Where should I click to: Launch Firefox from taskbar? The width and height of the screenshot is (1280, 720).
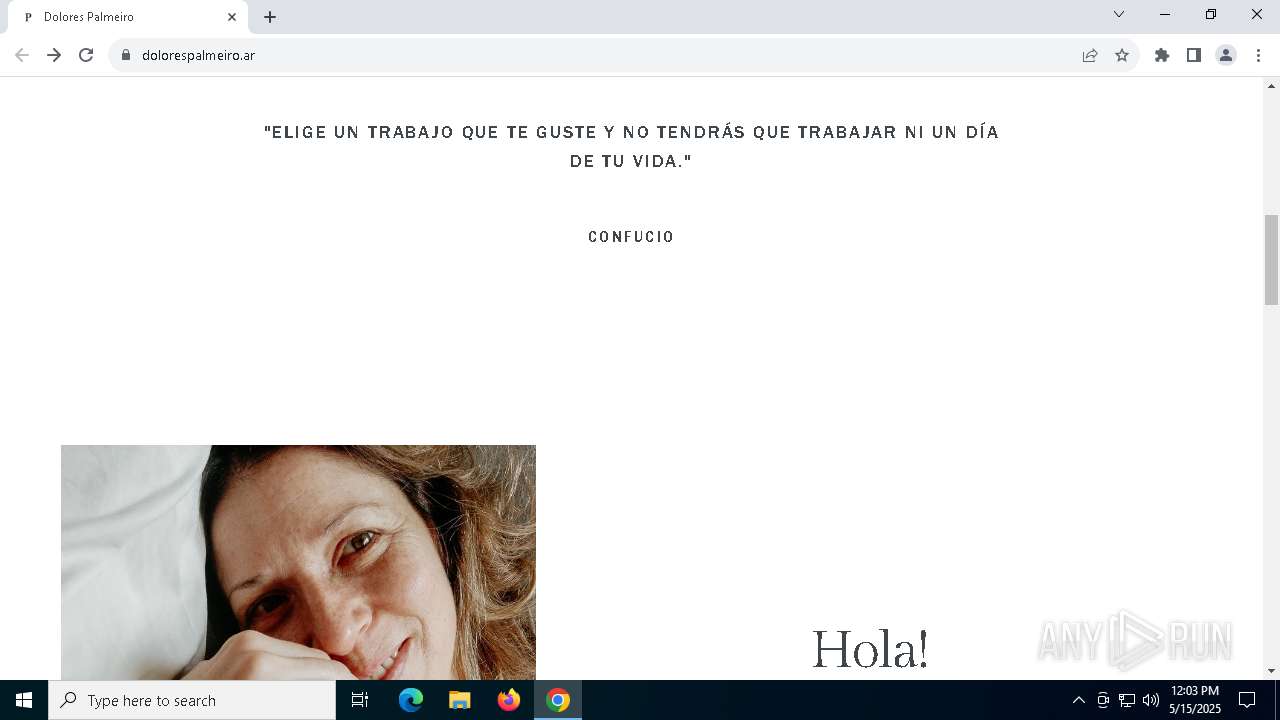[509, 700]
